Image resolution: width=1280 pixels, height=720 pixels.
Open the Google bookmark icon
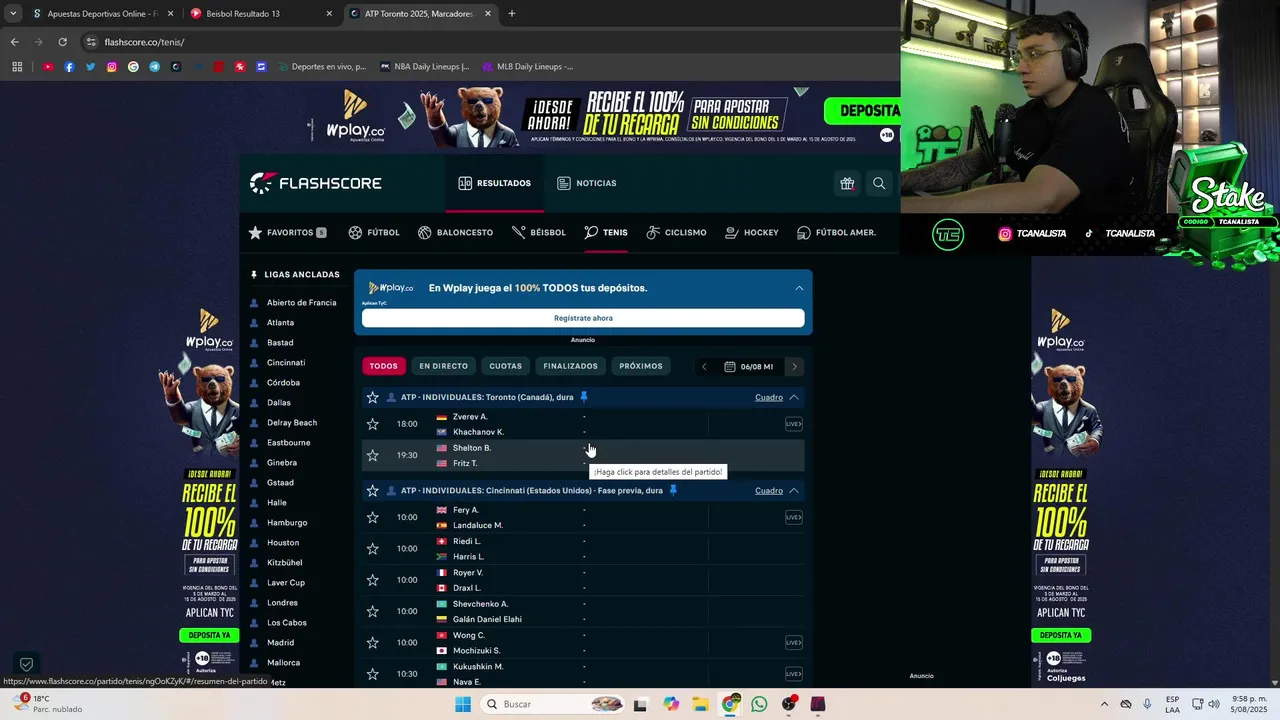coord(133,67)
